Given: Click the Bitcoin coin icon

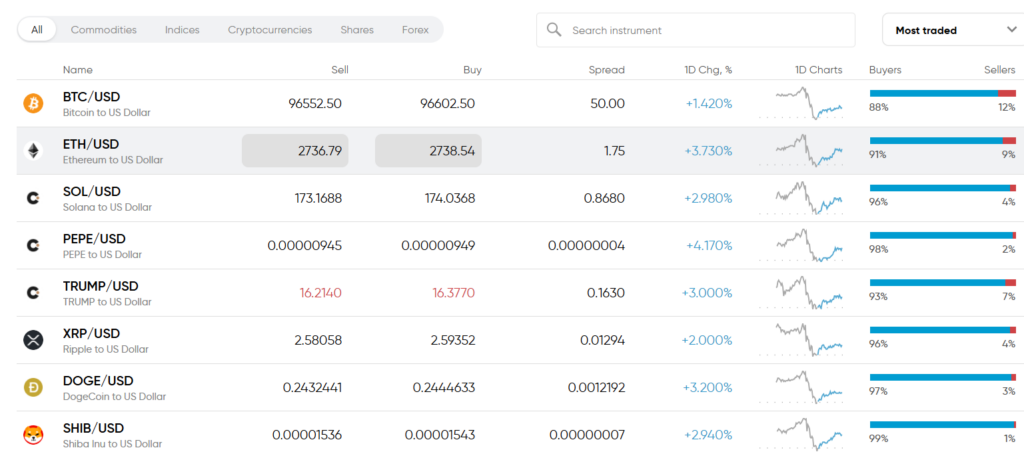Looking at the screenshot, I should pyautogui.click(x=33, y=104).
